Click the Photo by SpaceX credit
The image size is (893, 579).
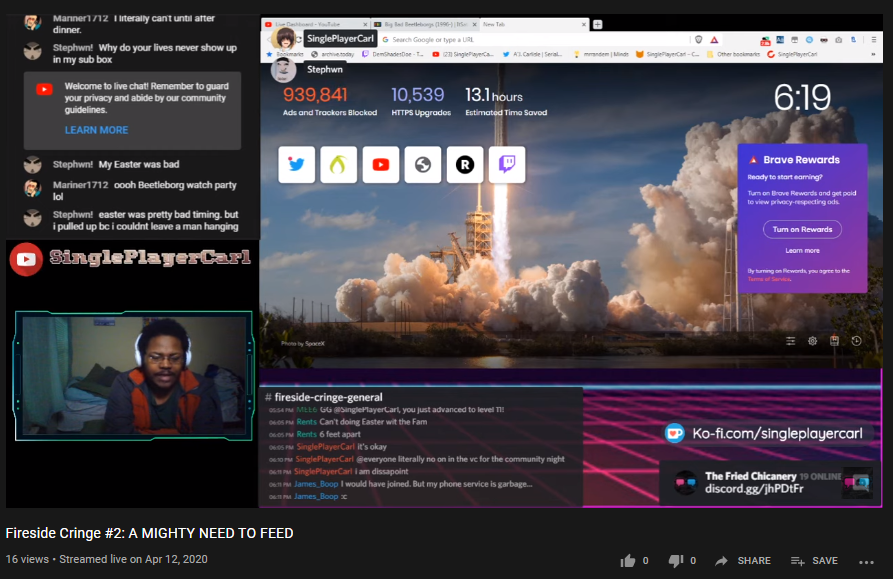click(x=302, y=343)
